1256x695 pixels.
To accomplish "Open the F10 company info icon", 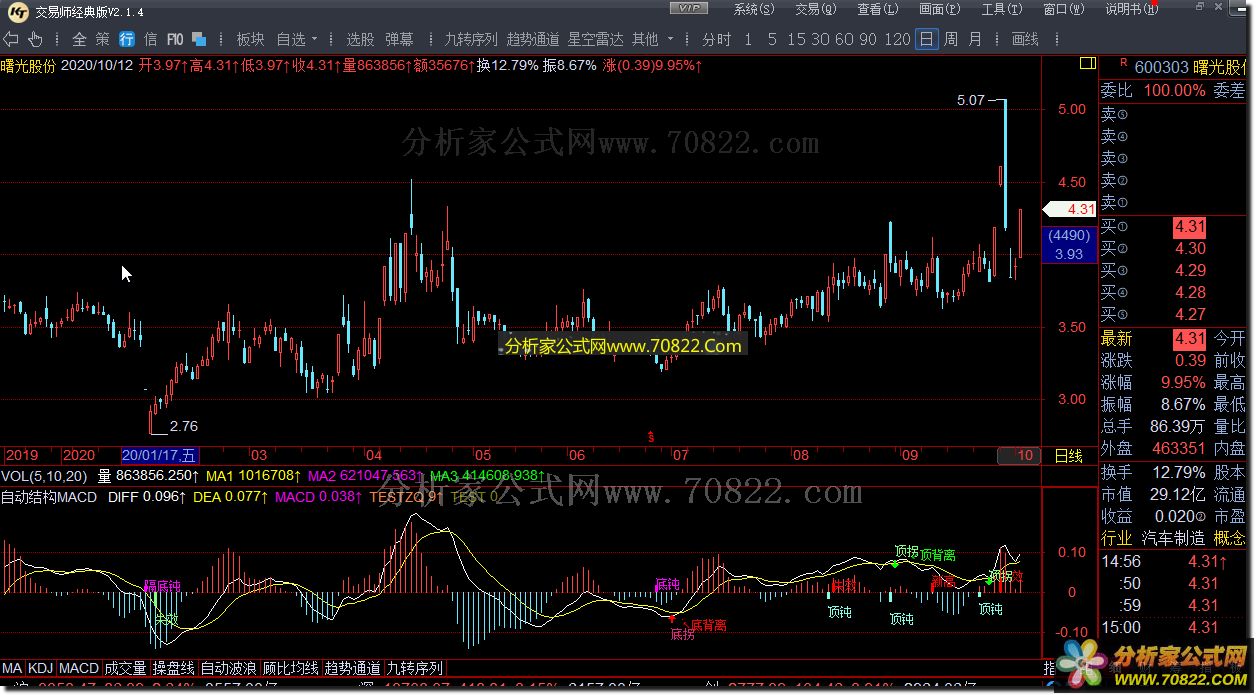I will [x=175, y=39].
